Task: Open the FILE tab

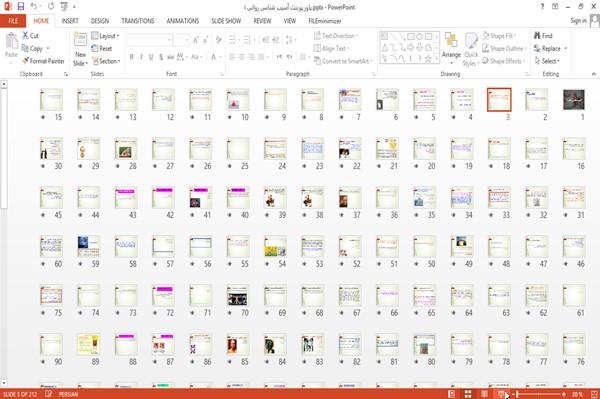Action: coord(13,21)
